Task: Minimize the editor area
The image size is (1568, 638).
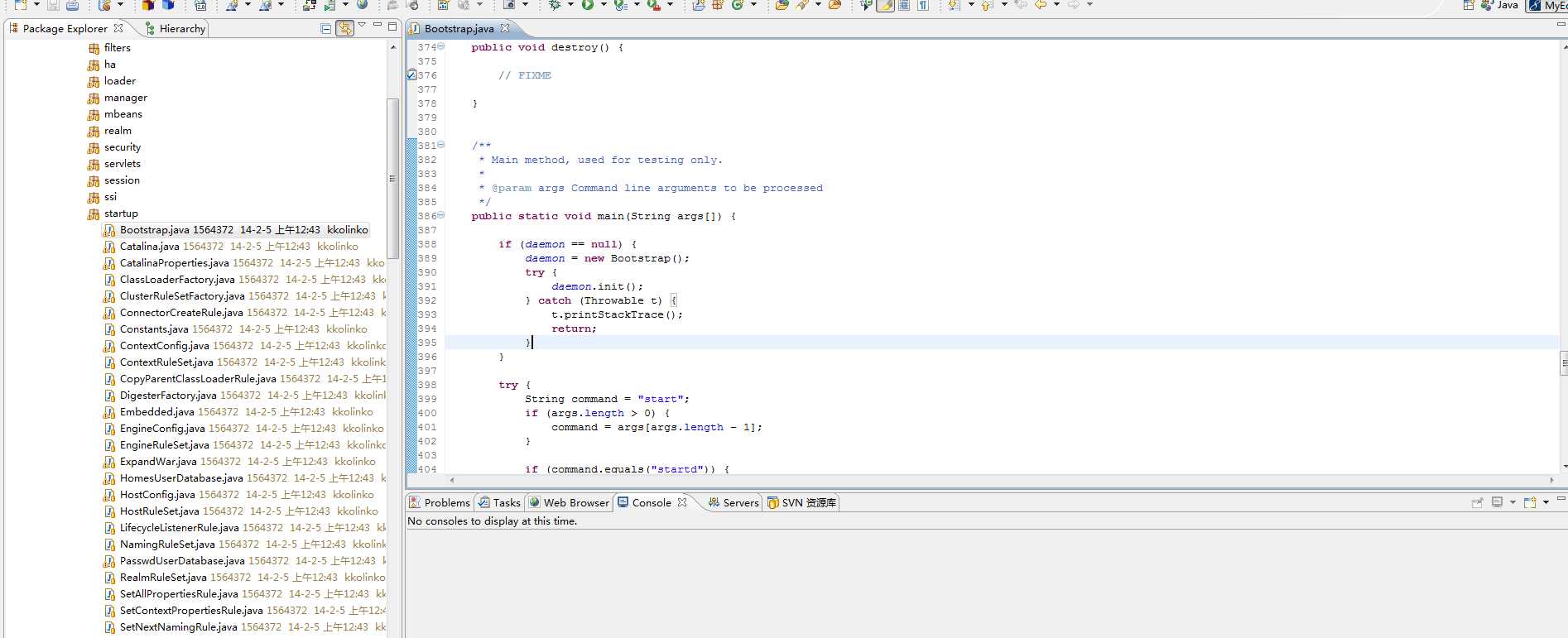Action: pos(1561,25)
